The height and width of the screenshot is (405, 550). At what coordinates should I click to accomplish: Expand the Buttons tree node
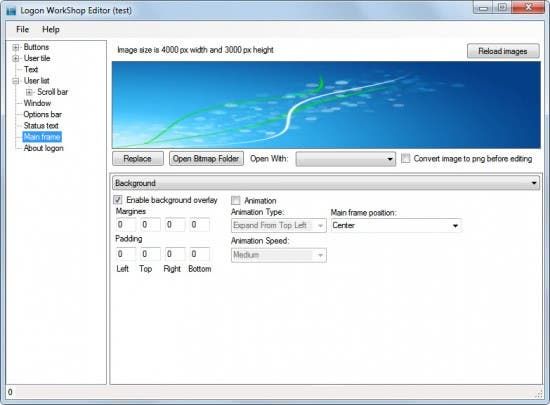coord(16,47)
